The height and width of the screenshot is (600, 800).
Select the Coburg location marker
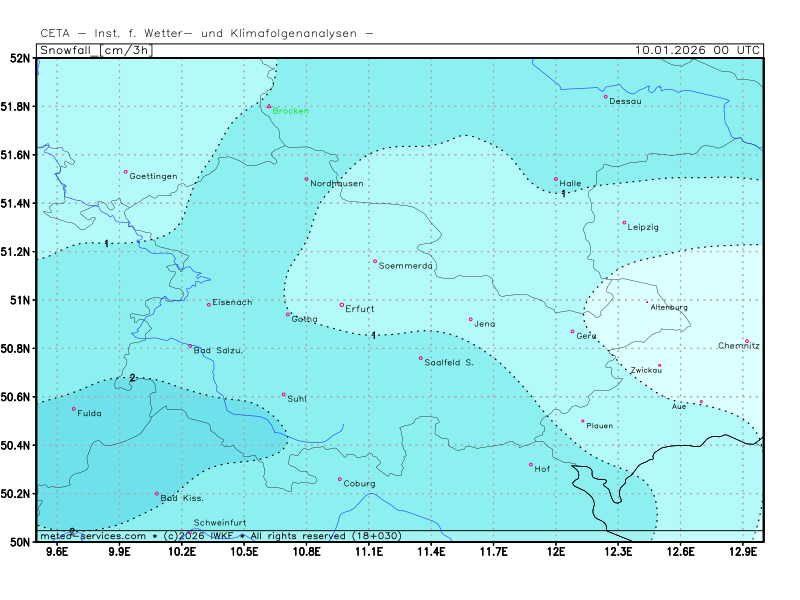[x=339, y=479]
